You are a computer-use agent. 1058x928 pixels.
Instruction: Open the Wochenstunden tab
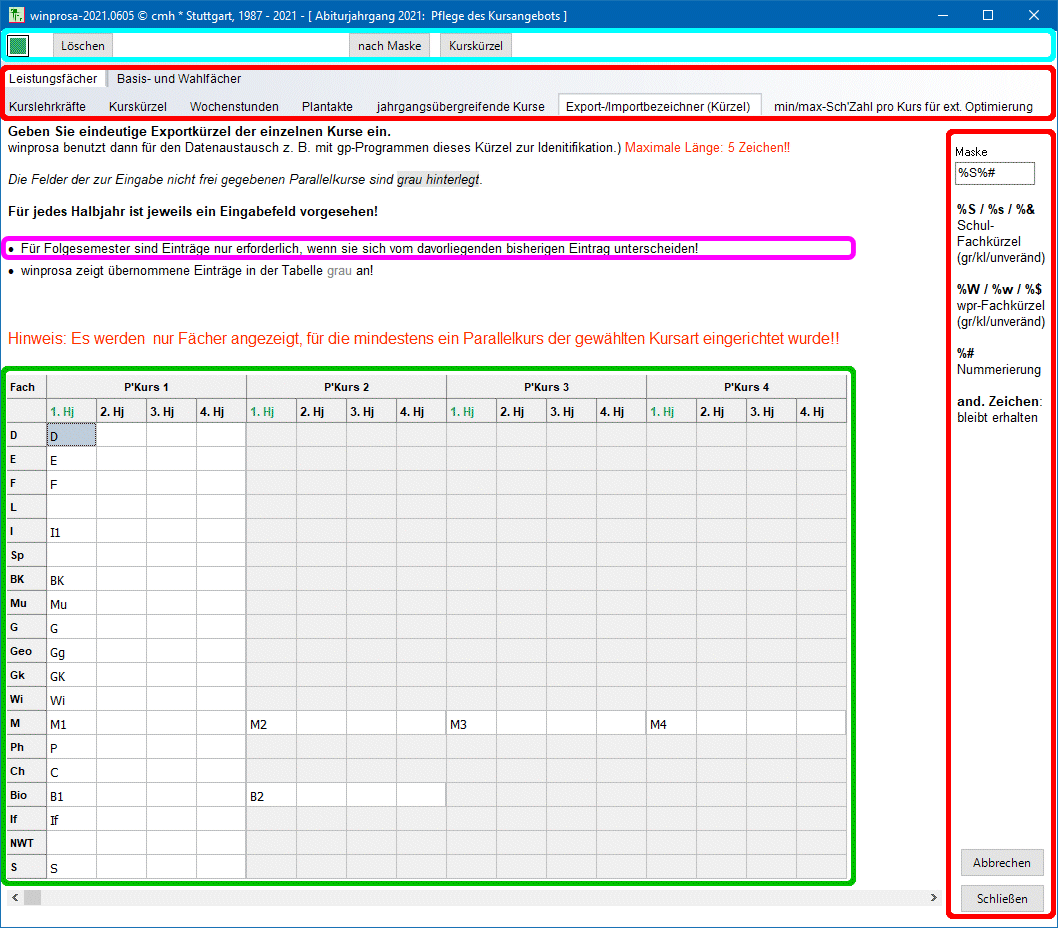[234, 106]
